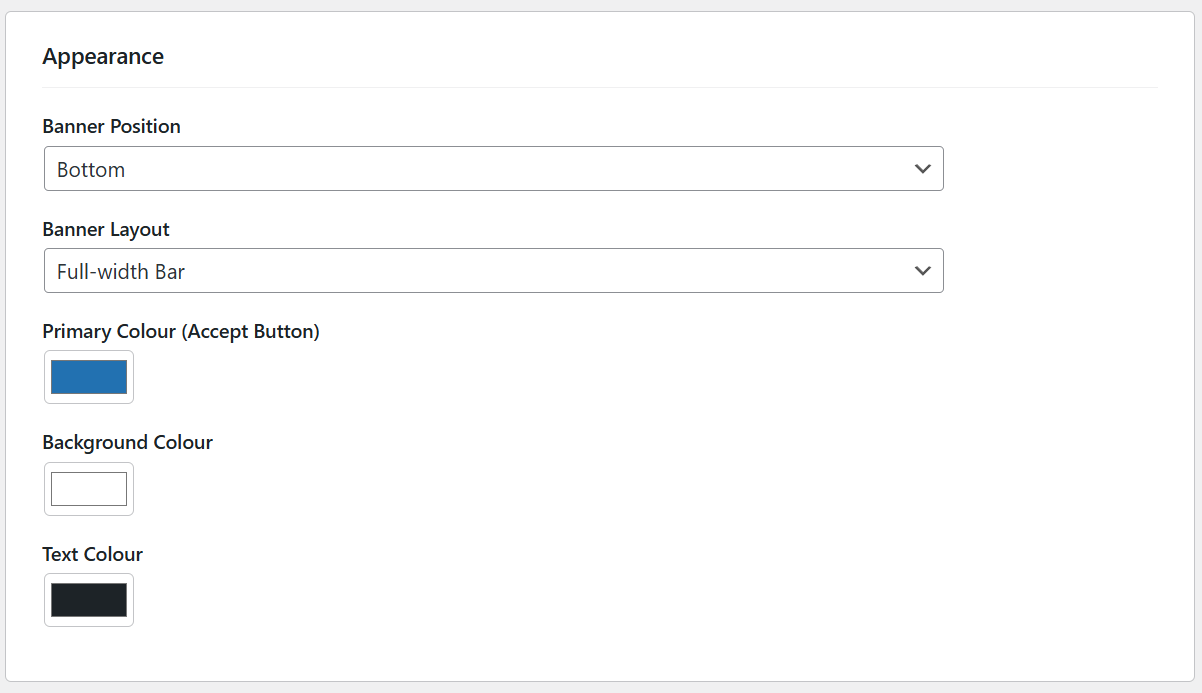Screen dimensions: 1202x693
Task: Open the blue Primary Colour picker
Action: pos(89,377)
